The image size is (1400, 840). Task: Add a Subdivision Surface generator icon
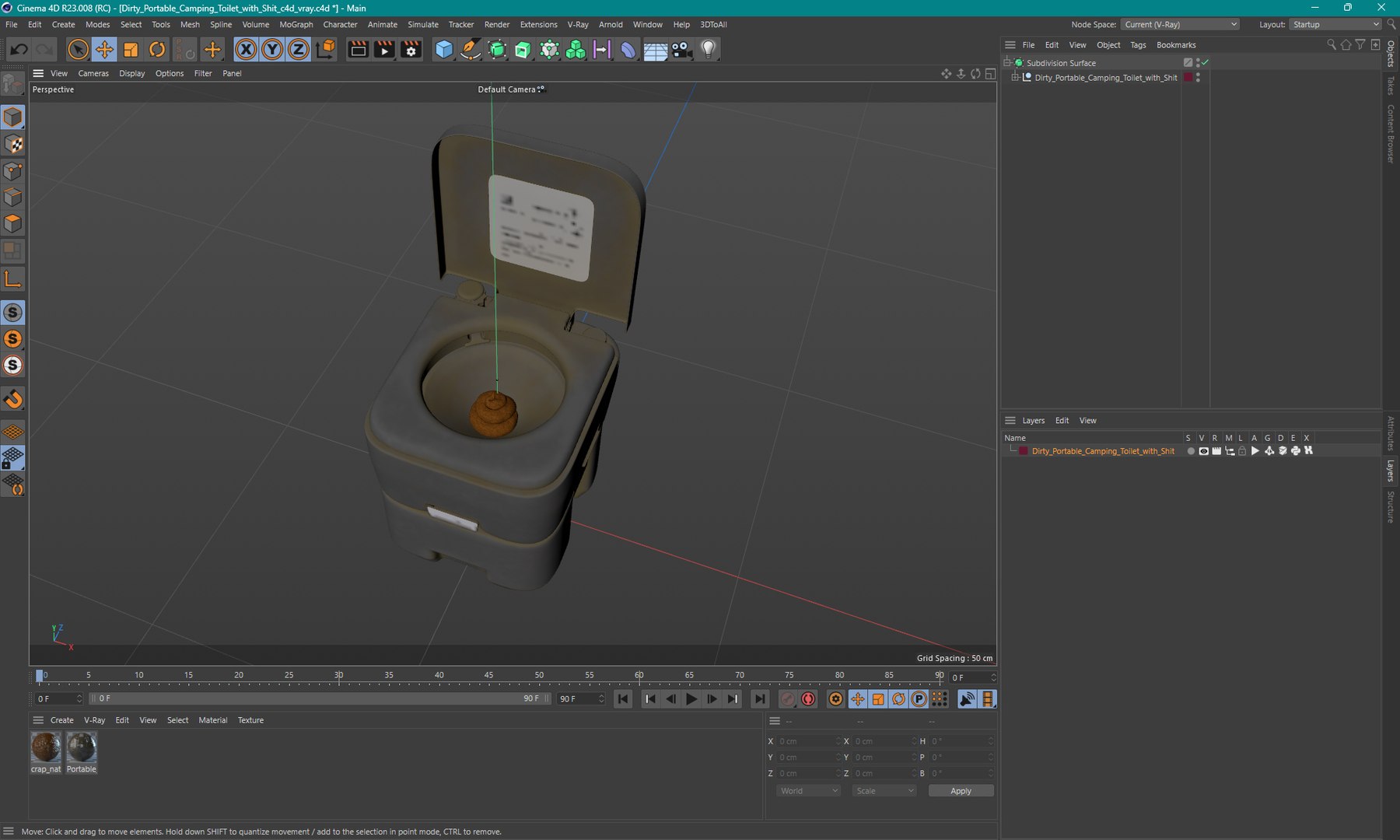coord(497,50)
